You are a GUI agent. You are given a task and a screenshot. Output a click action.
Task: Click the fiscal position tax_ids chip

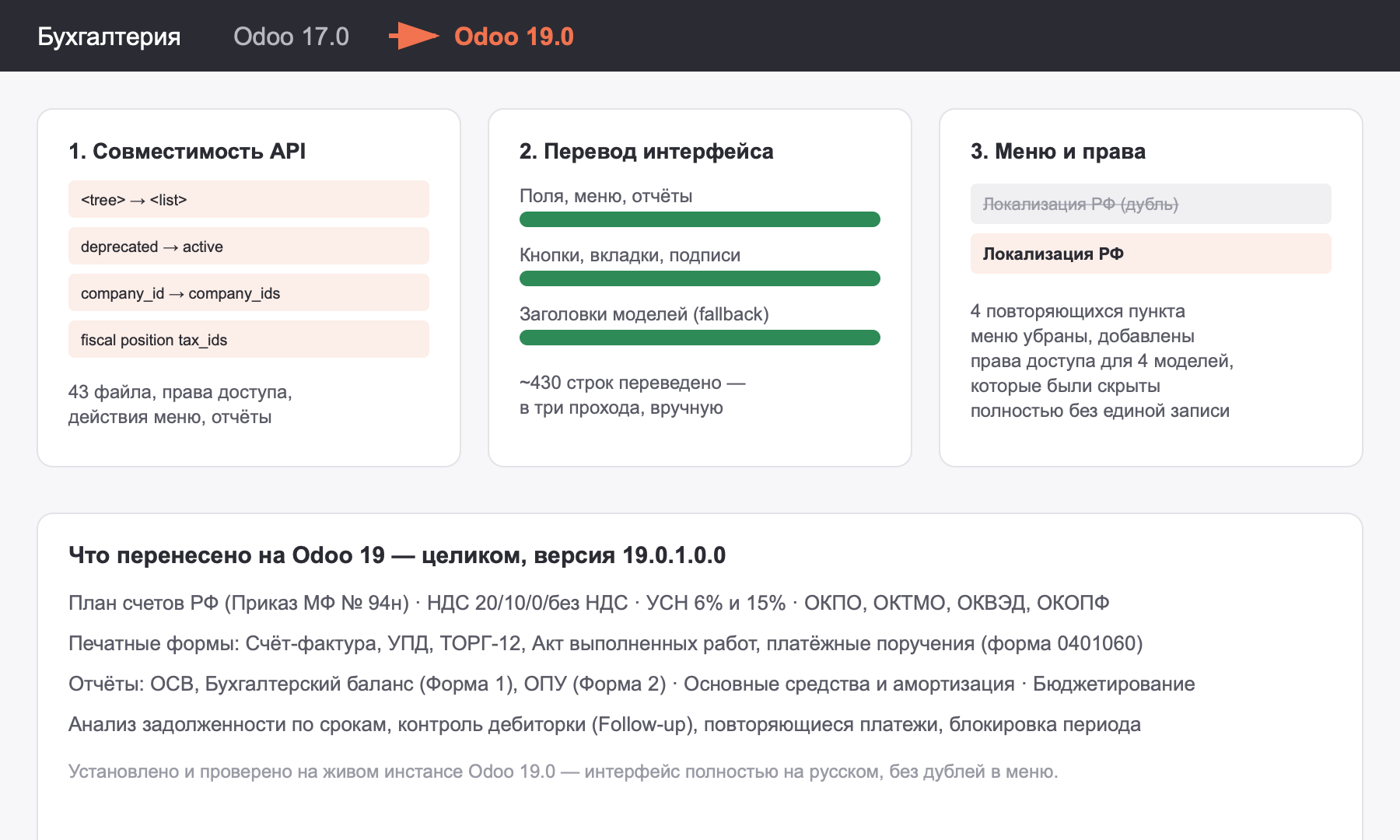tap(249, 339)
